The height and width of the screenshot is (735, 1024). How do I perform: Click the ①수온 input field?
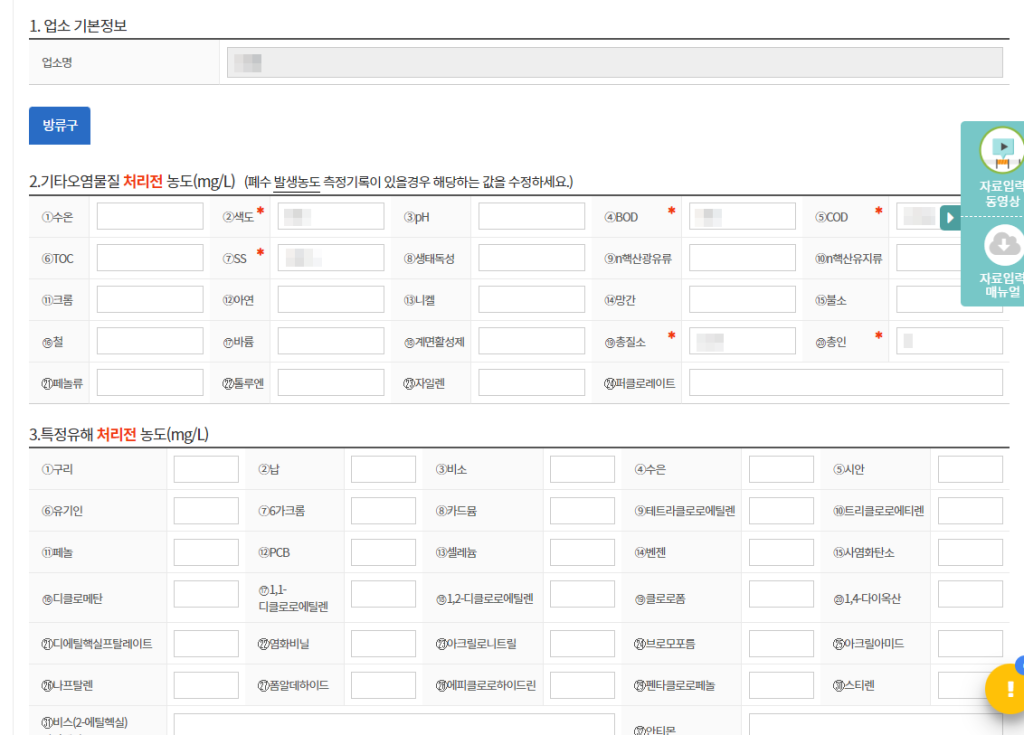(150, 216)
